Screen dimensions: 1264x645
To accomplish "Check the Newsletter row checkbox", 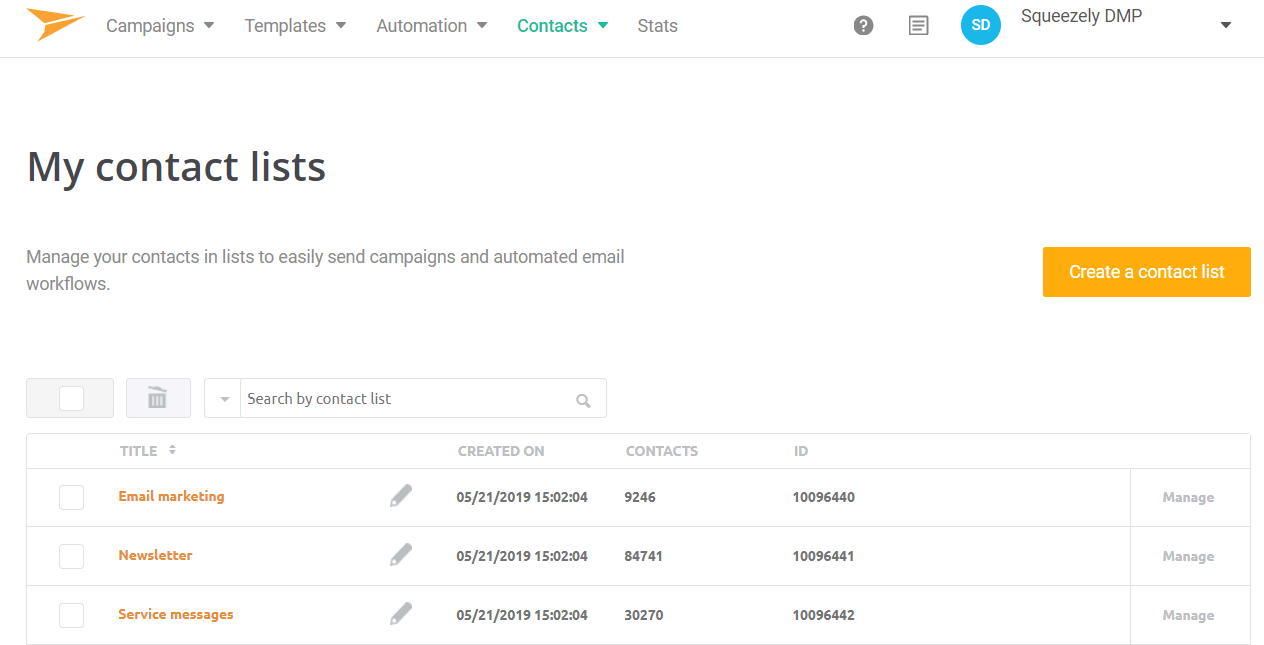I will 71,556.
